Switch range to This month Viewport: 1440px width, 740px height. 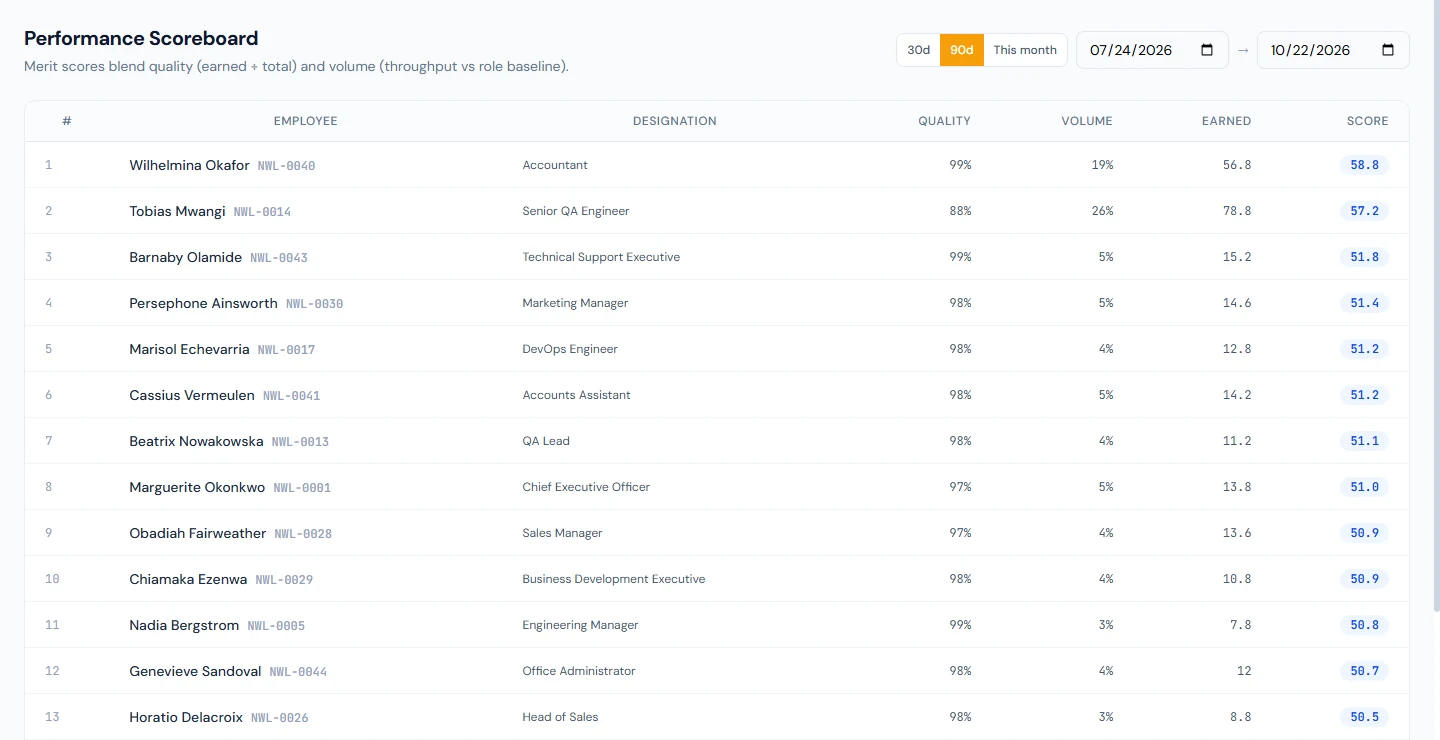(x=1025, y=50)
